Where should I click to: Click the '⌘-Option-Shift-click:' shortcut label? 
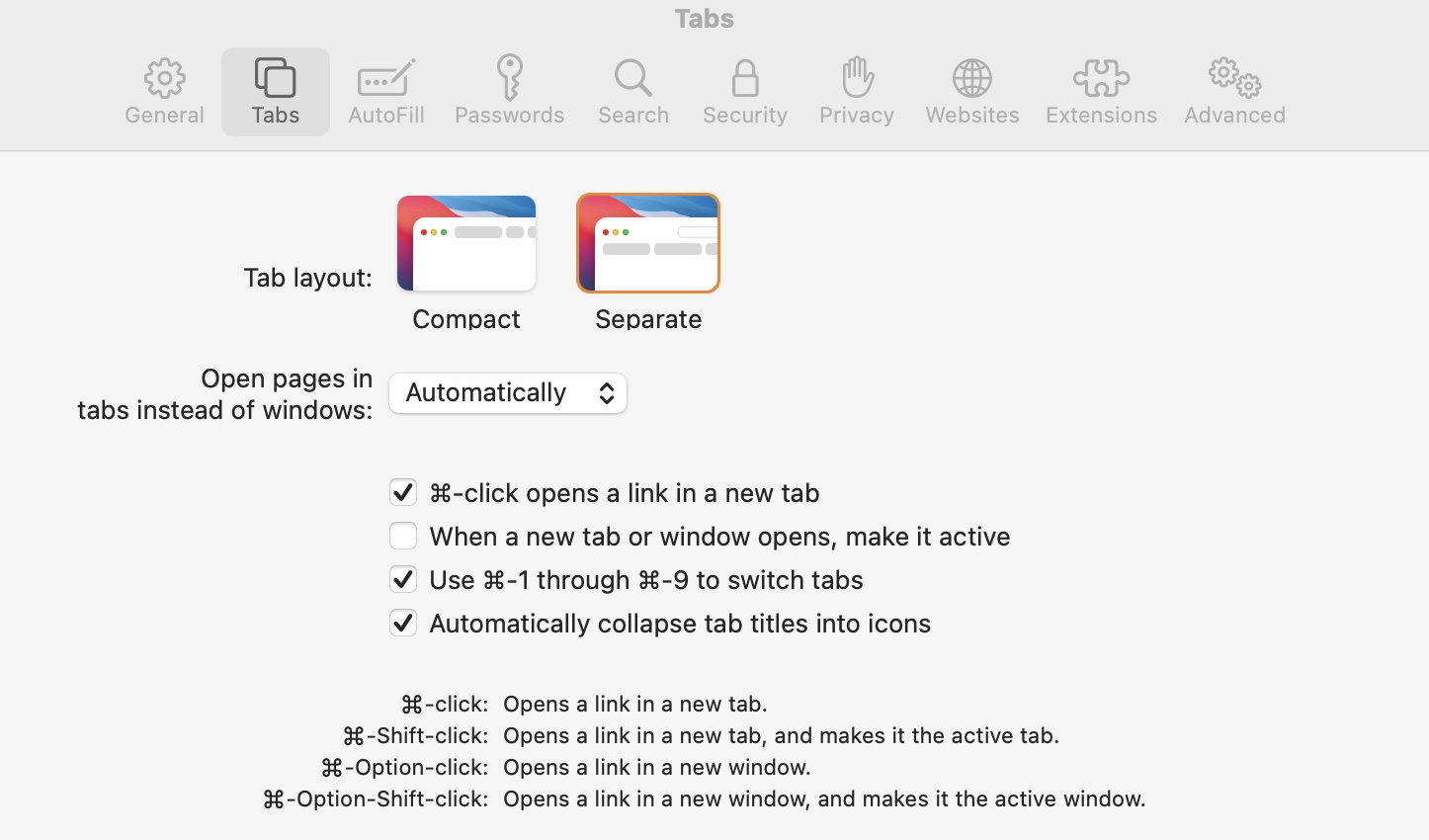(x=376, y=798)
